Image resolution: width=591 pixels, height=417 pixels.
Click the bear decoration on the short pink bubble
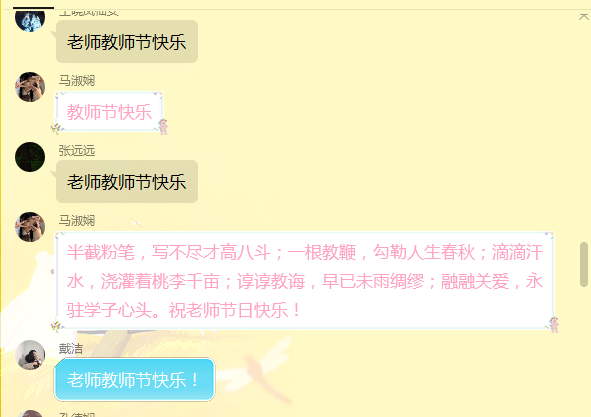[x=163, y=127]
